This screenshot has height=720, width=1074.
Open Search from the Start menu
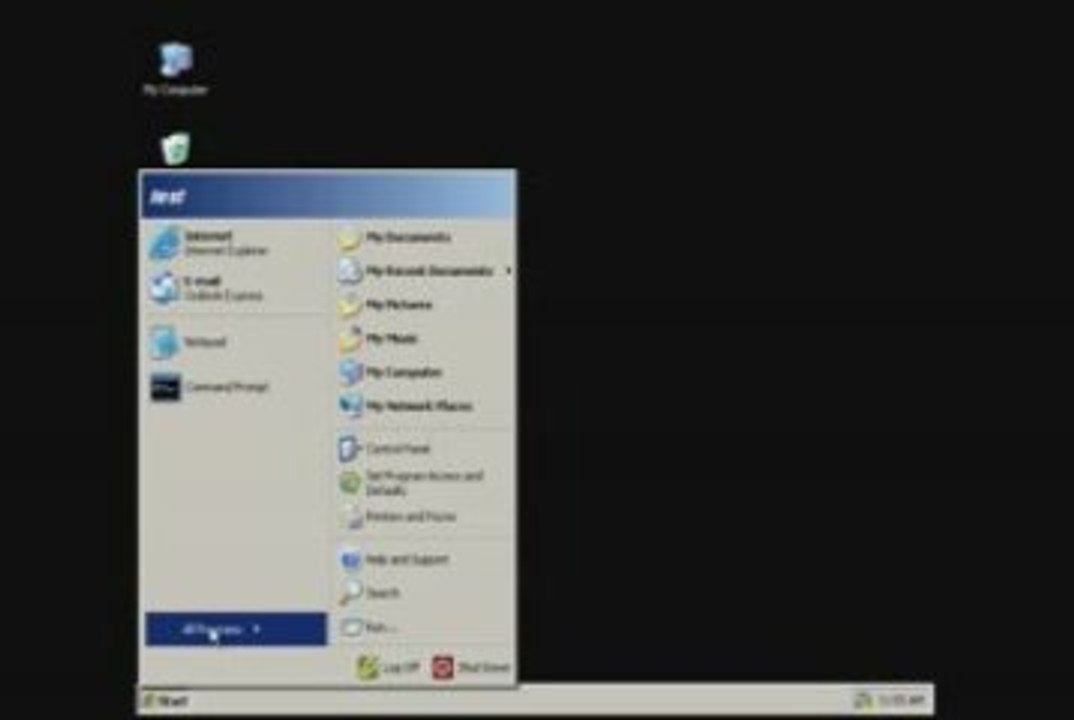[425, 593]
